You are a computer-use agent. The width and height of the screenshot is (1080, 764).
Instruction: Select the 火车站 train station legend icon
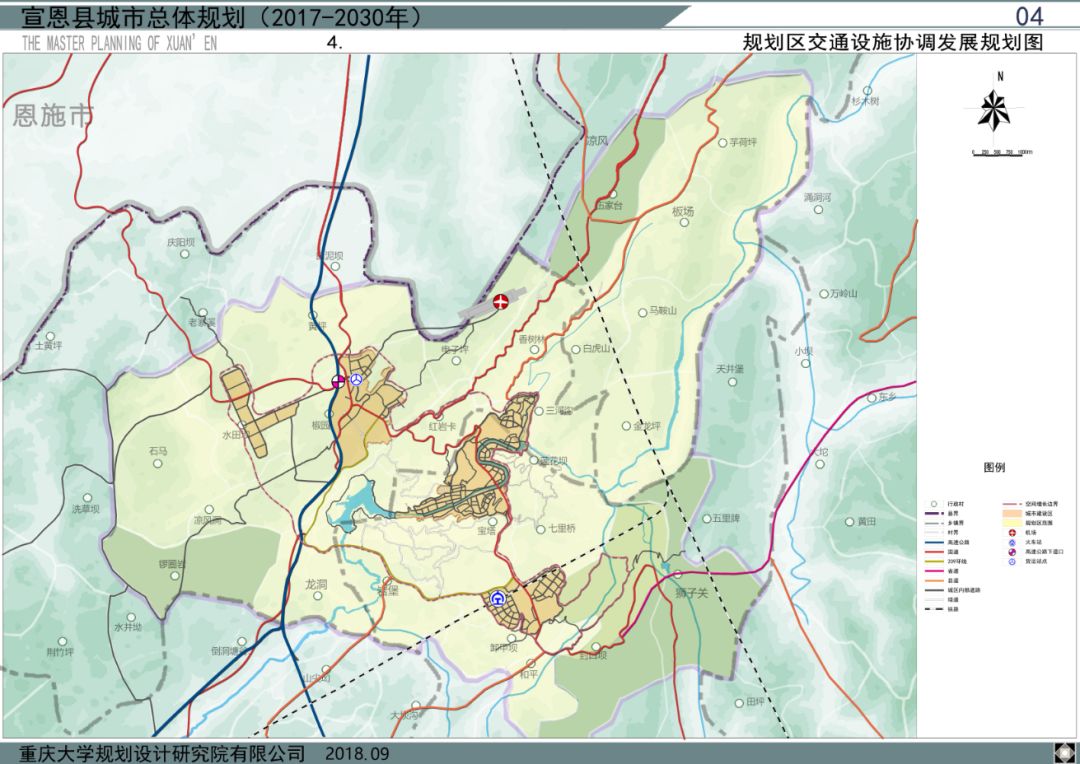tap(1011, 543)
